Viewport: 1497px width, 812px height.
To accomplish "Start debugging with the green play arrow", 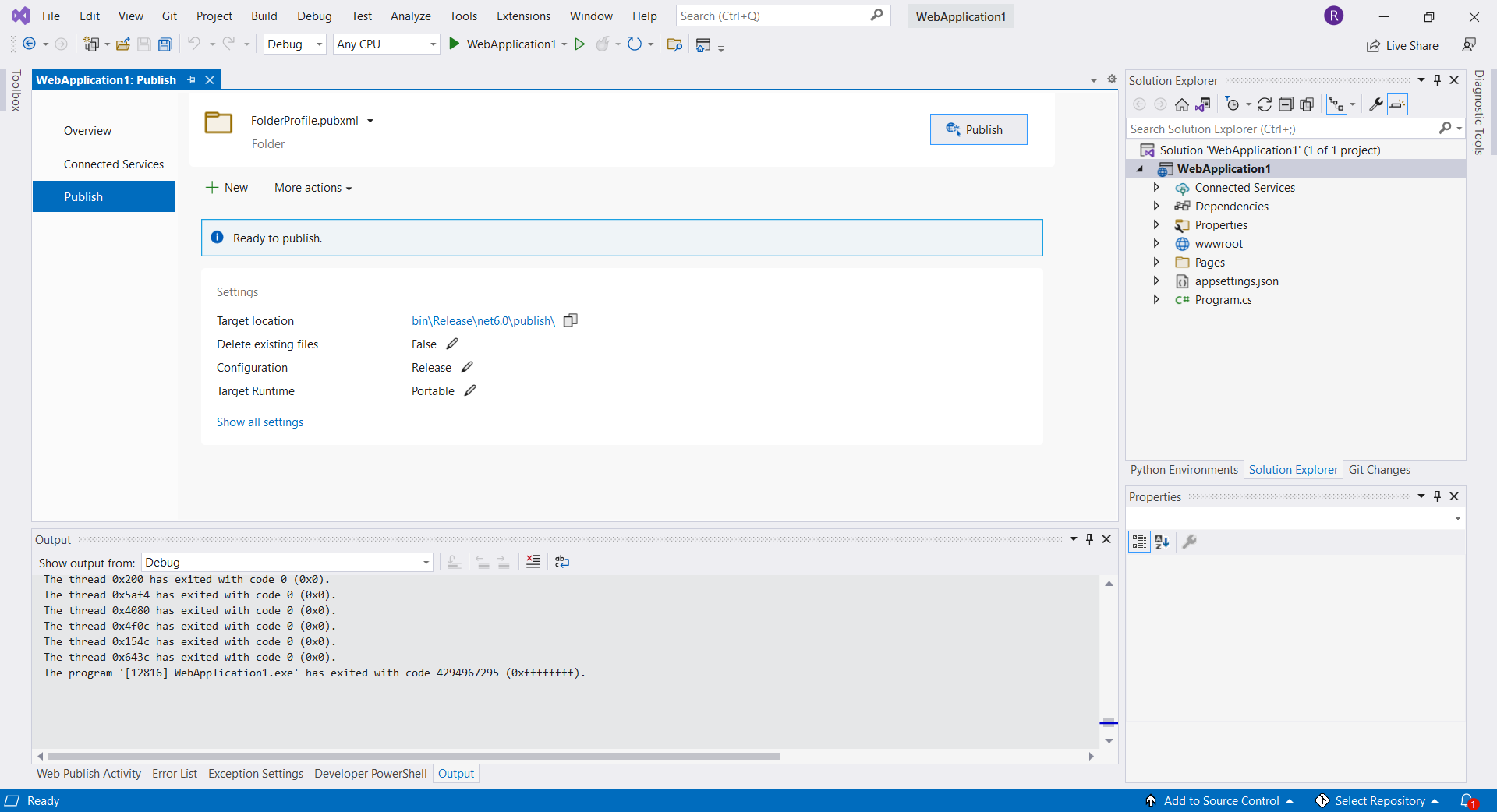I will pos(454,44).
